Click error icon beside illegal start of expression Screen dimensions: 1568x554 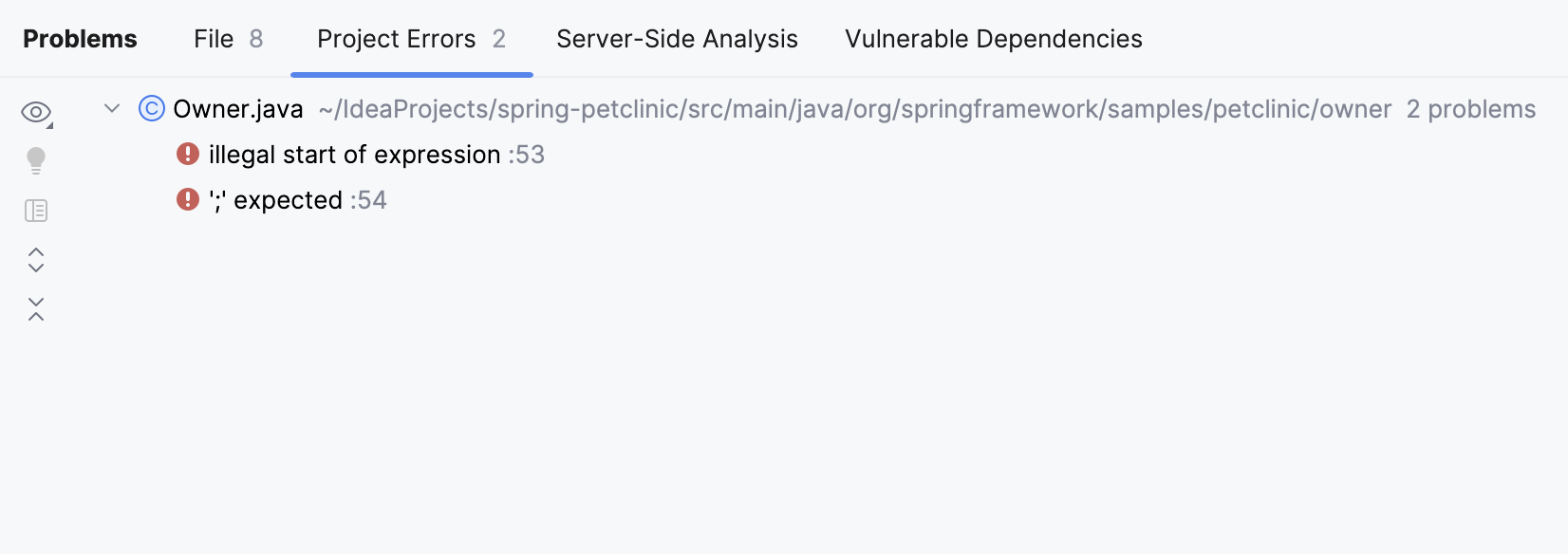pyautogui.click(x=188, y=154)
